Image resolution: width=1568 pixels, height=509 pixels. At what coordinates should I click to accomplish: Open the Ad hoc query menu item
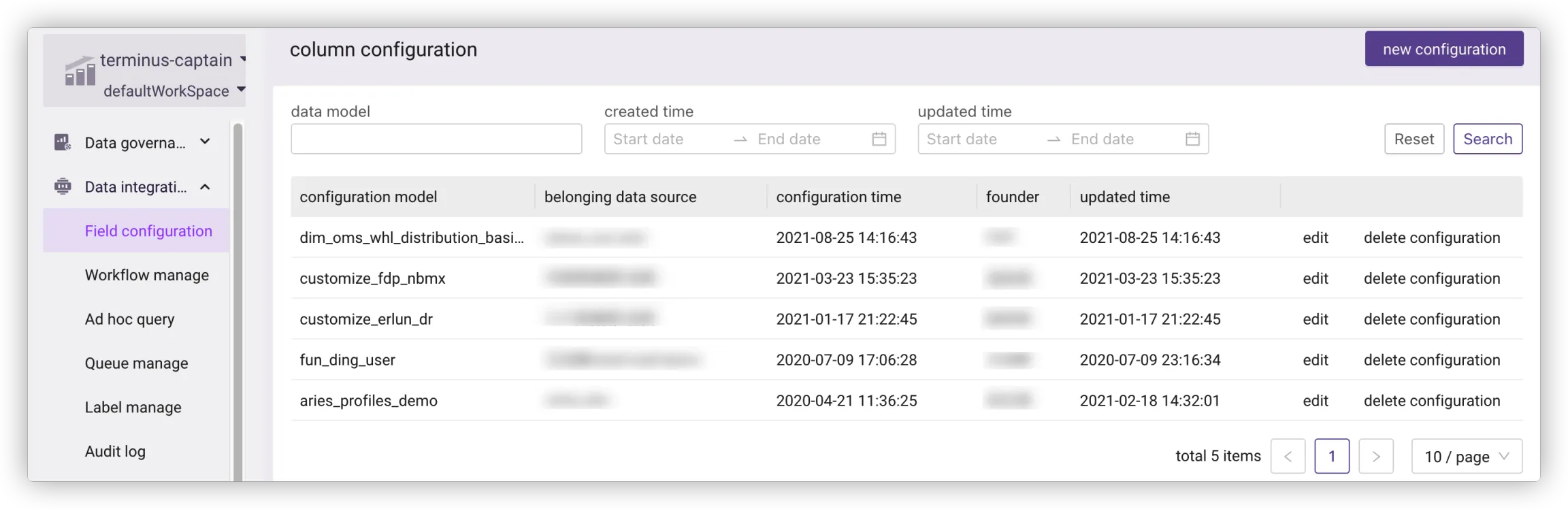click(x=130, y=319)
